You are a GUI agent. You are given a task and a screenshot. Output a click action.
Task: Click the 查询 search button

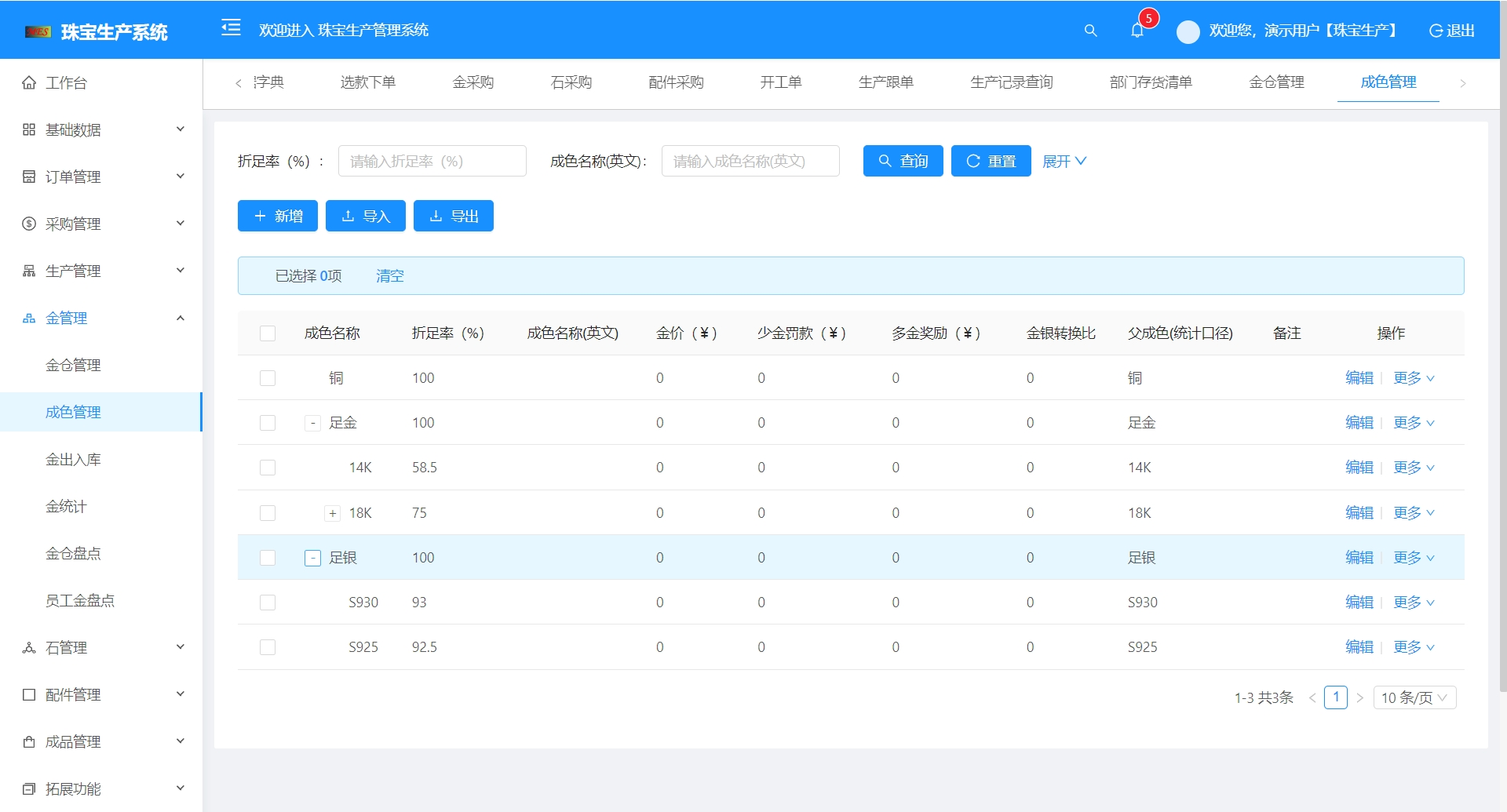click(903, 160)
